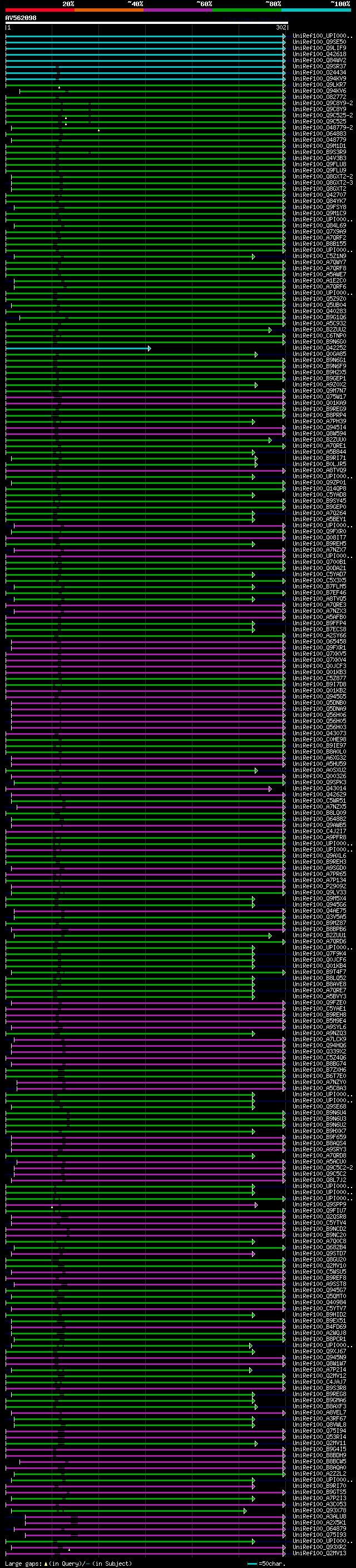Open hit UniRef100_Q9SE50

(319, 42)
